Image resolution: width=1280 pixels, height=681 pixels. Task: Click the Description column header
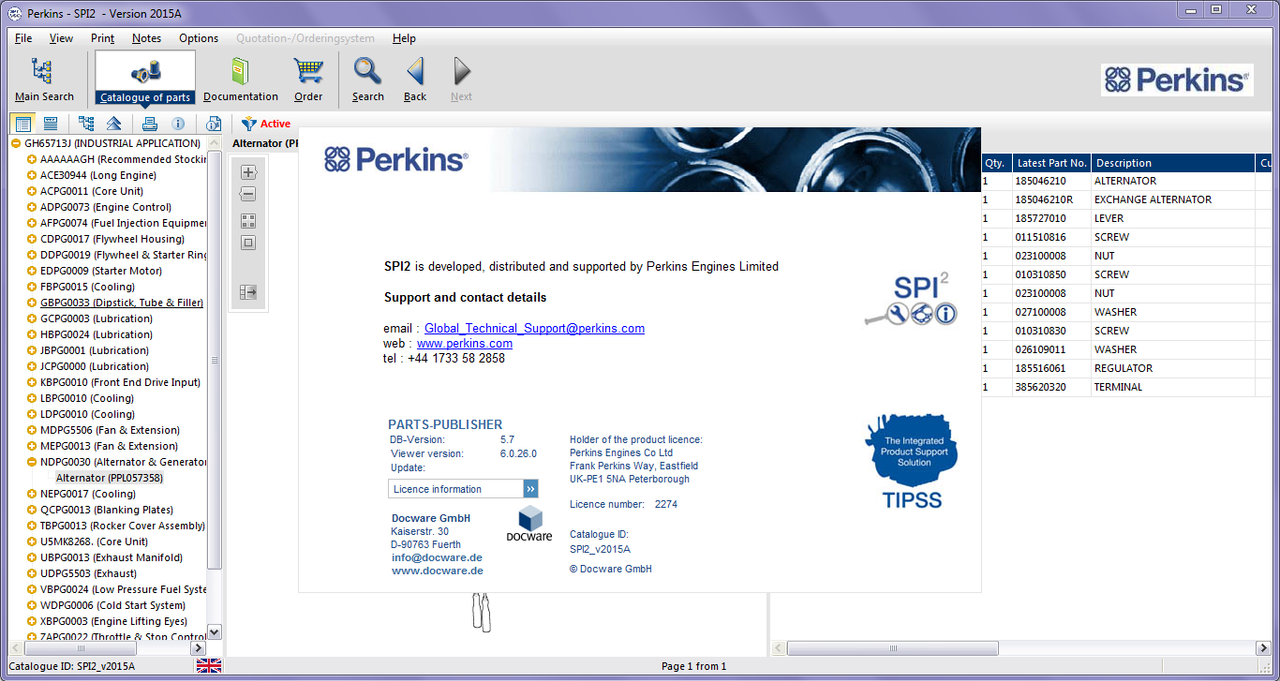[1173, 163]
